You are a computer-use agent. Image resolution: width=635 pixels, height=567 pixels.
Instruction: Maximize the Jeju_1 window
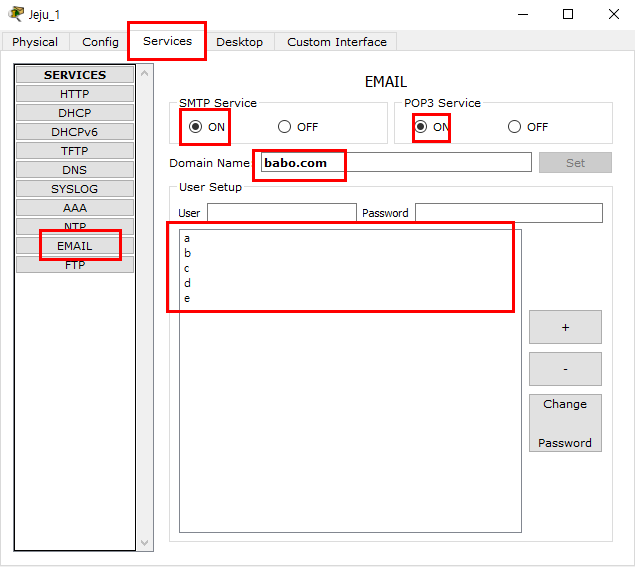pyautogui.click(x=568, y=15)
